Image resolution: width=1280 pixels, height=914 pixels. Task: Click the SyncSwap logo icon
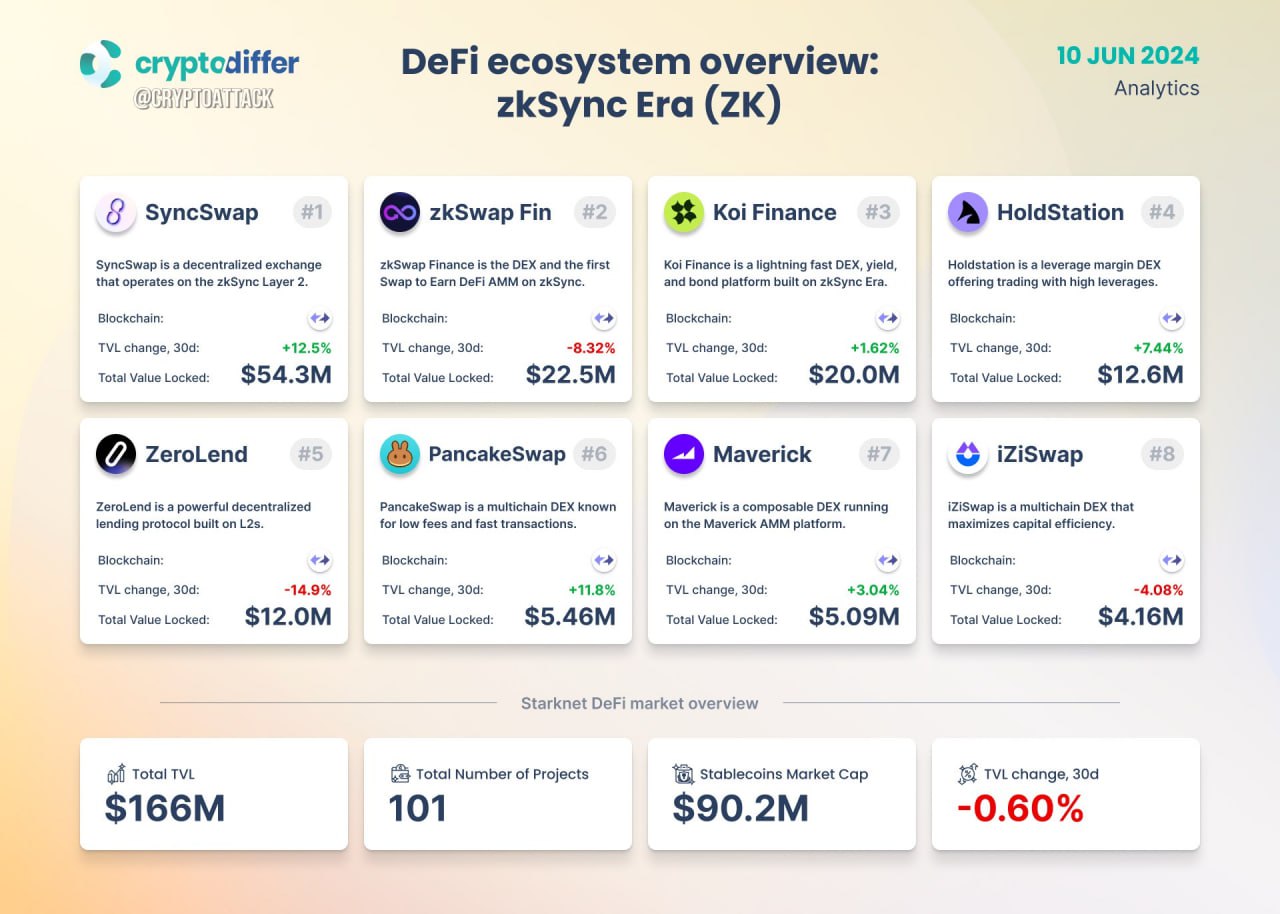point(116,212)
